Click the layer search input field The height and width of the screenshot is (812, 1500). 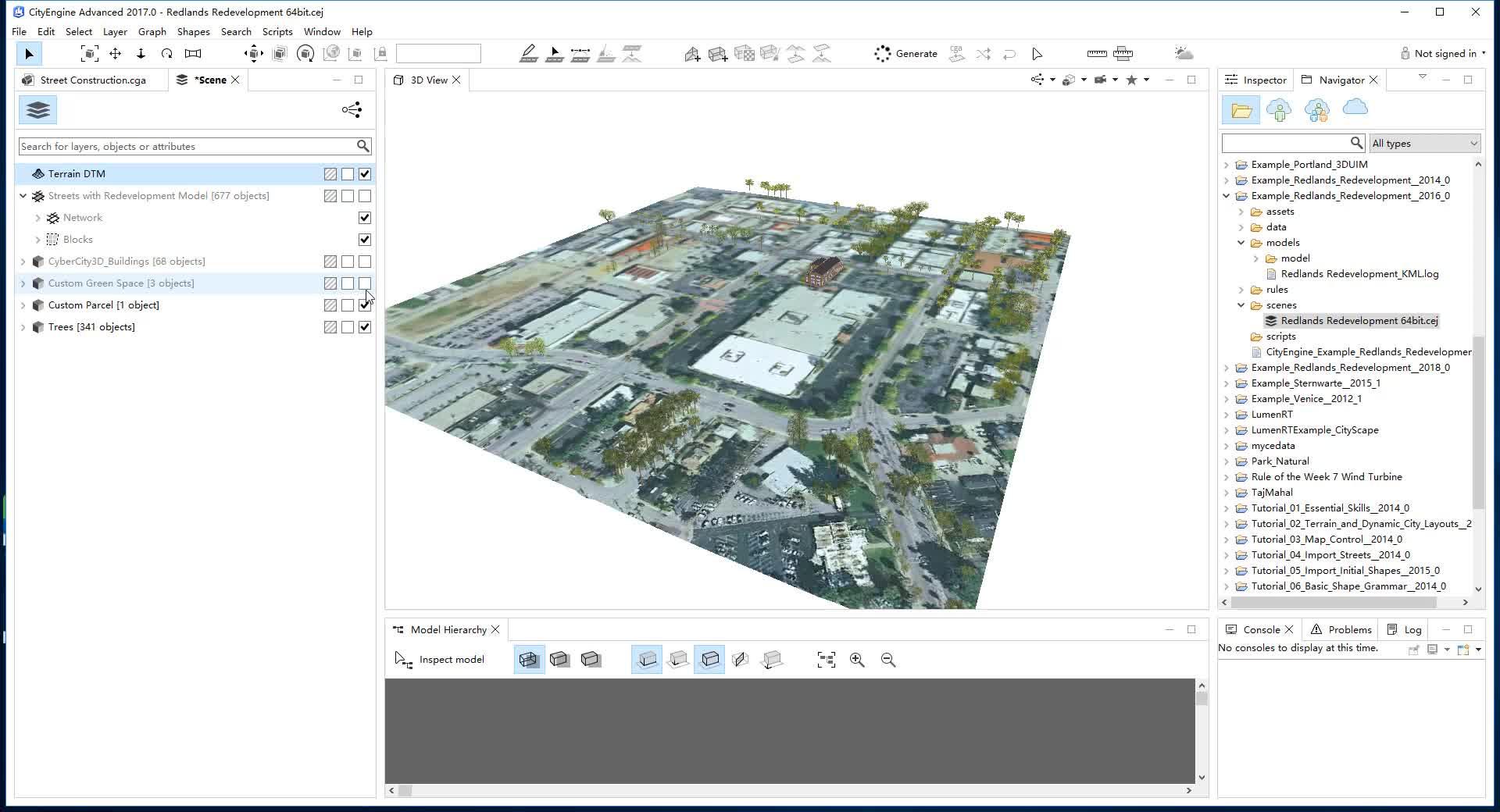(186, 146)
